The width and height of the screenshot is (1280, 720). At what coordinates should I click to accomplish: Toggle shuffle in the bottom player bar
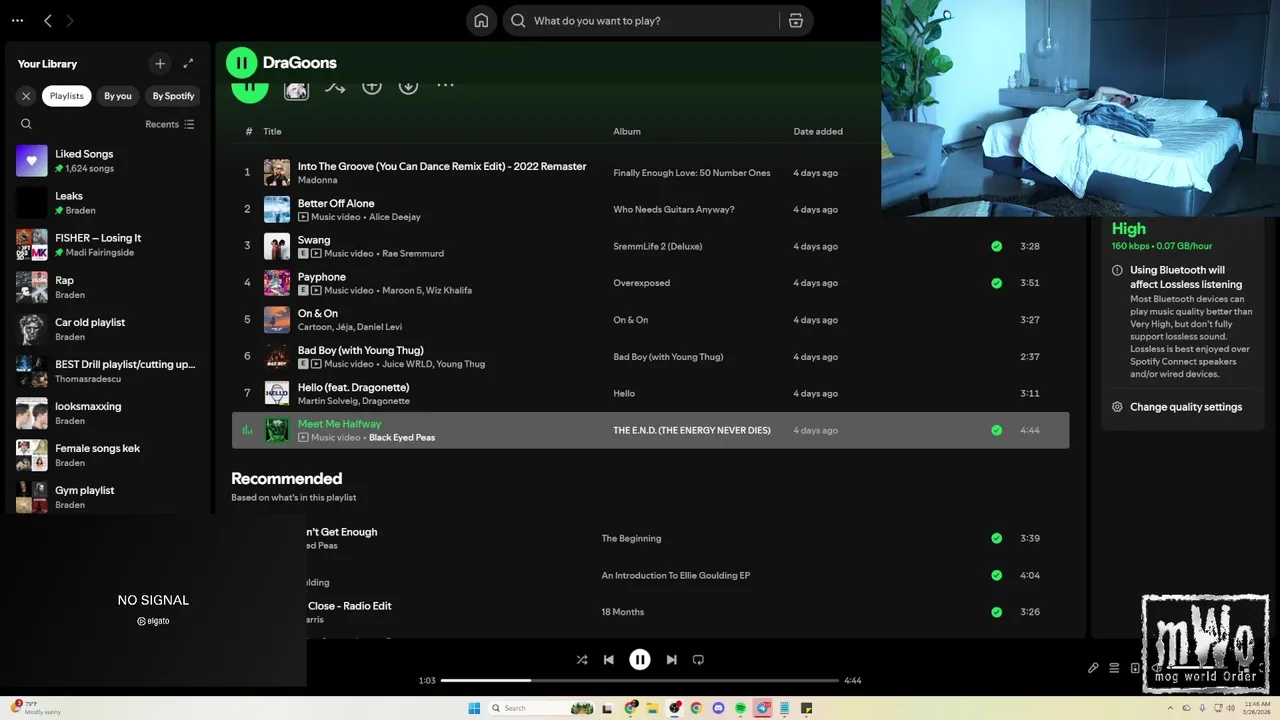pyautogui.click(x=582, y=660)
